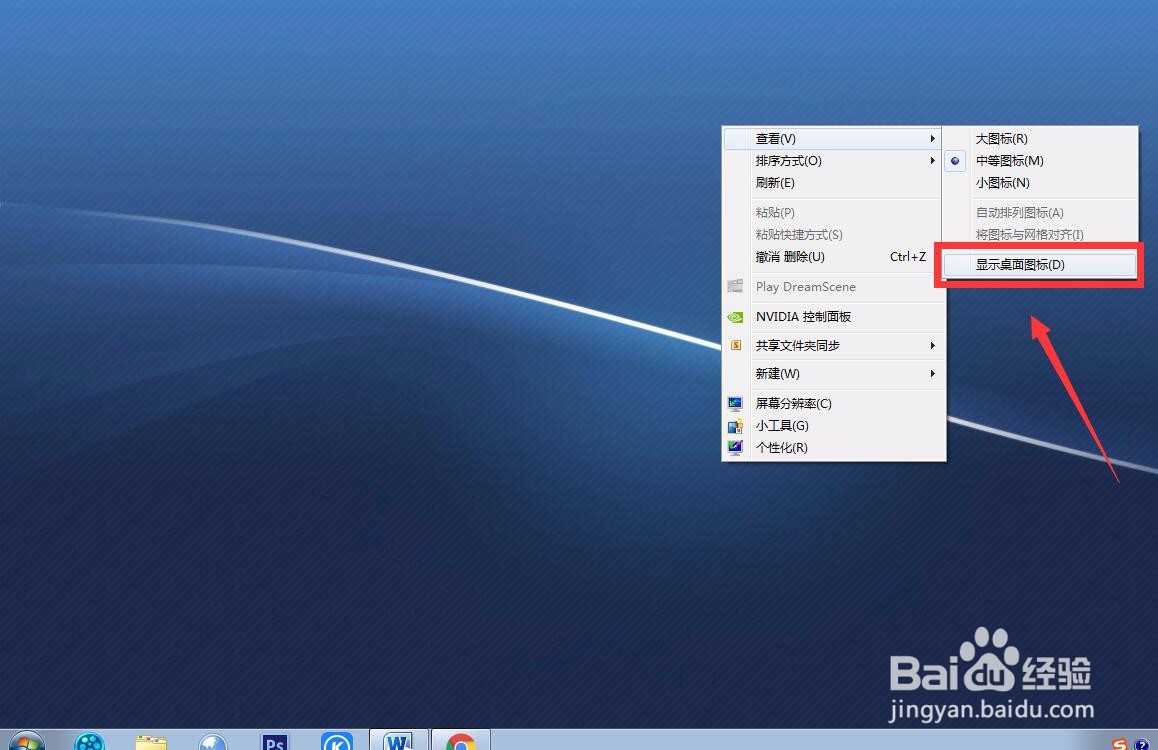The height and width of the screenshot is (750, 1158).
Task: Click the Sogou input icon in system tray
Action: (x=1117, y=744)
